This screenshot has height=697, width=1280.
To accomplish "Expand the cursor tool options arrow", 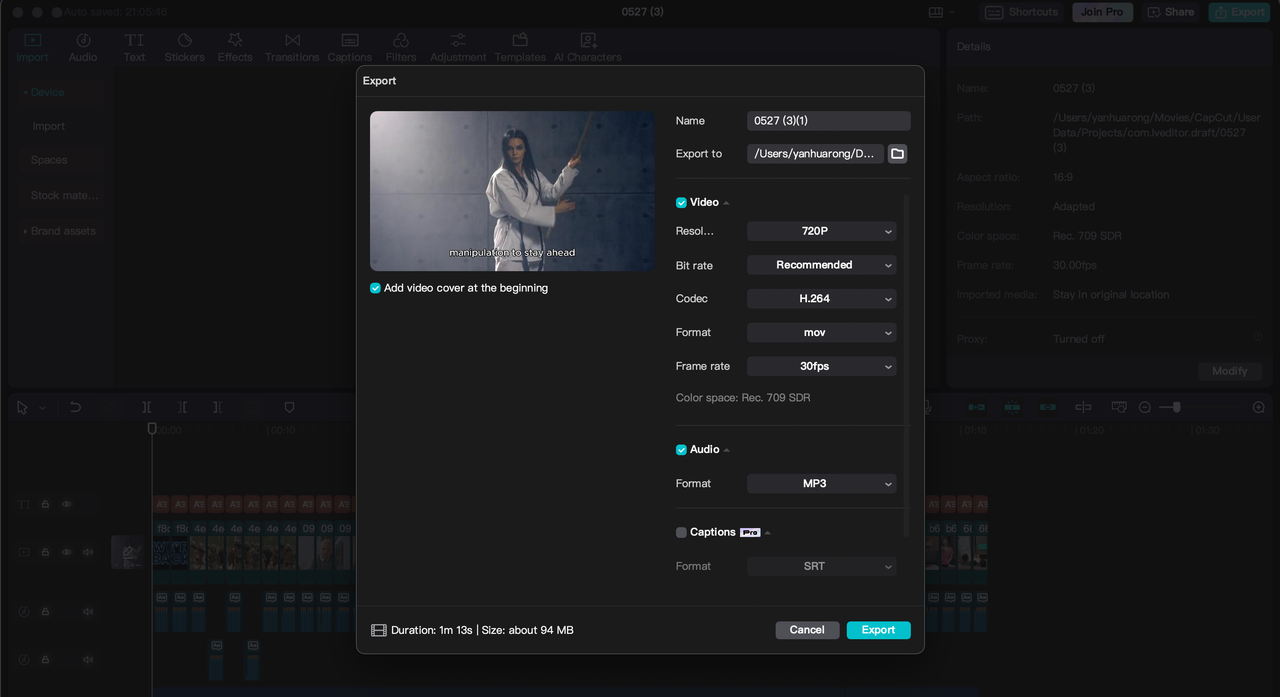I will 42,409.
